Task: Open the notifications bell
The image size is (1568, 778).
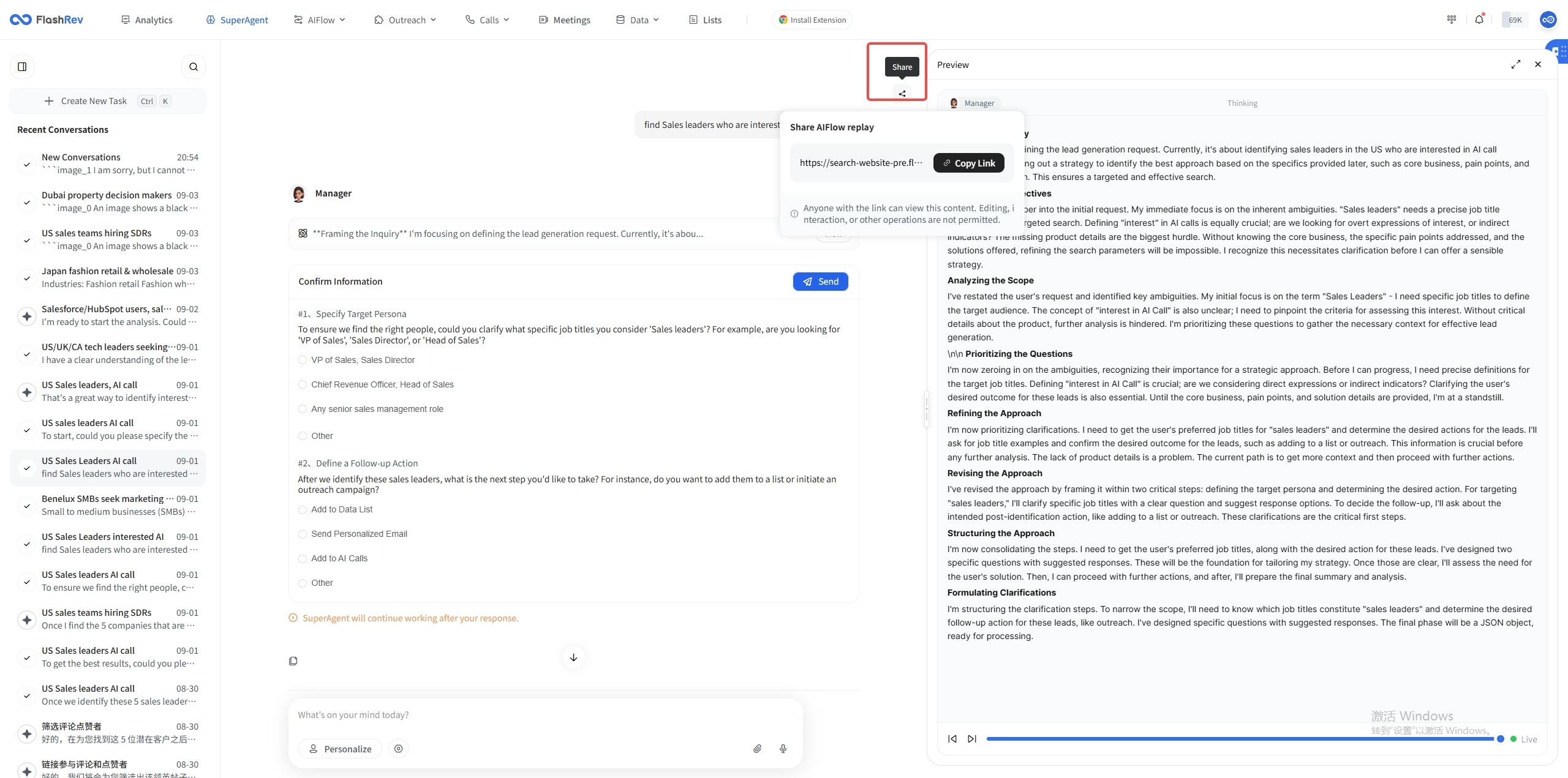Action: click(x=1479, y=20)
